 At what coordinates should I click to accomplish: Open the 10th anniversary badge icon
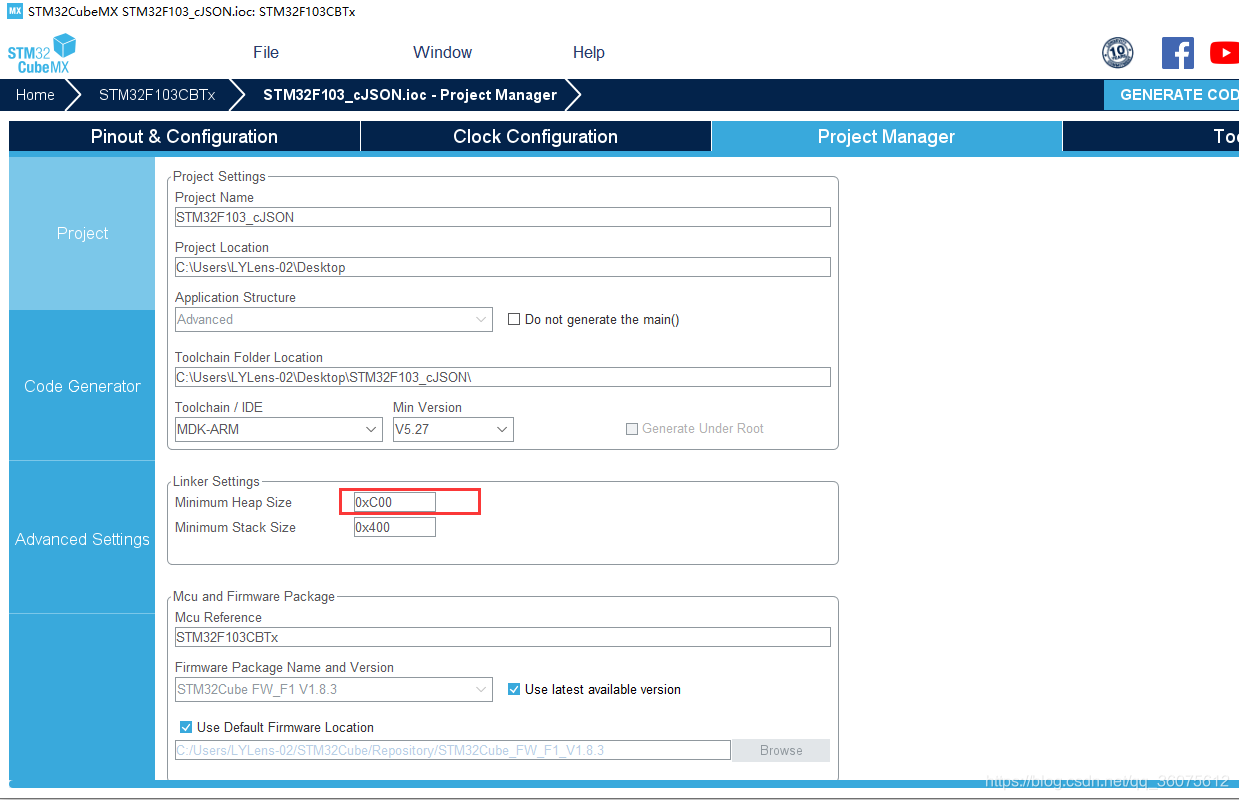point(1117,53)
